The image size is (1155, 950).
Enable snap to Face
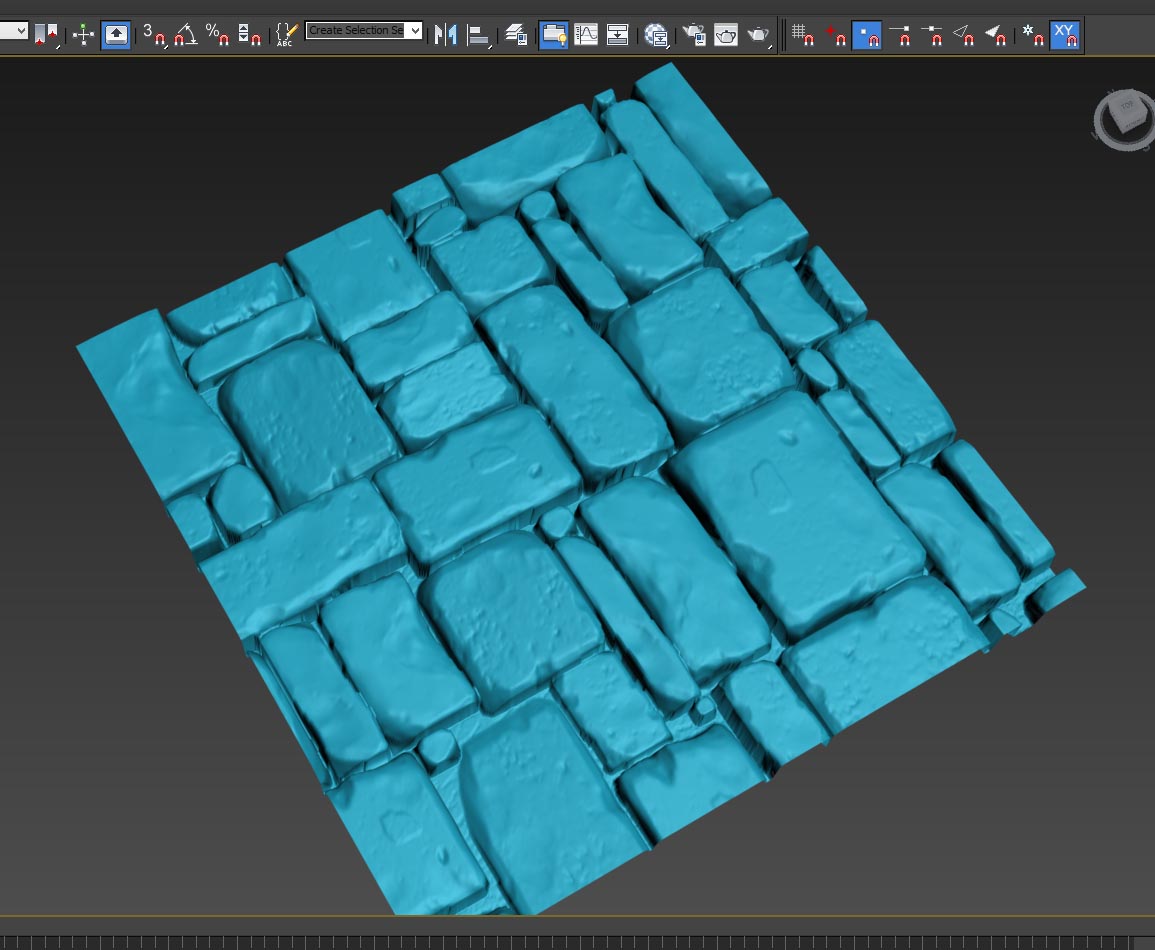pos(997,35)
